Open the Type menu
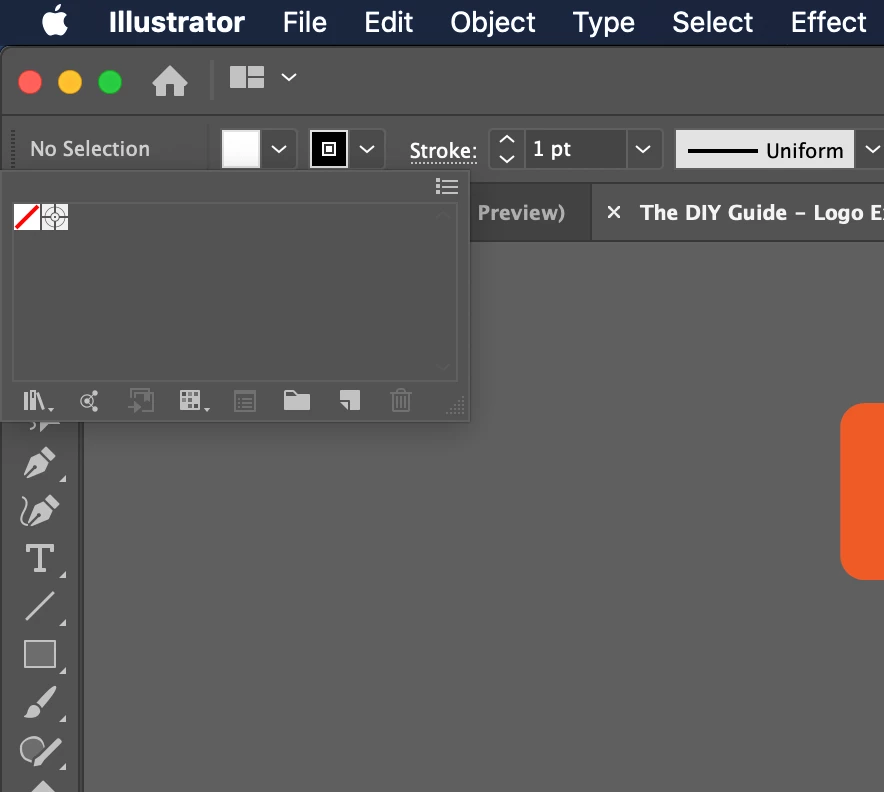 (603, 23)
